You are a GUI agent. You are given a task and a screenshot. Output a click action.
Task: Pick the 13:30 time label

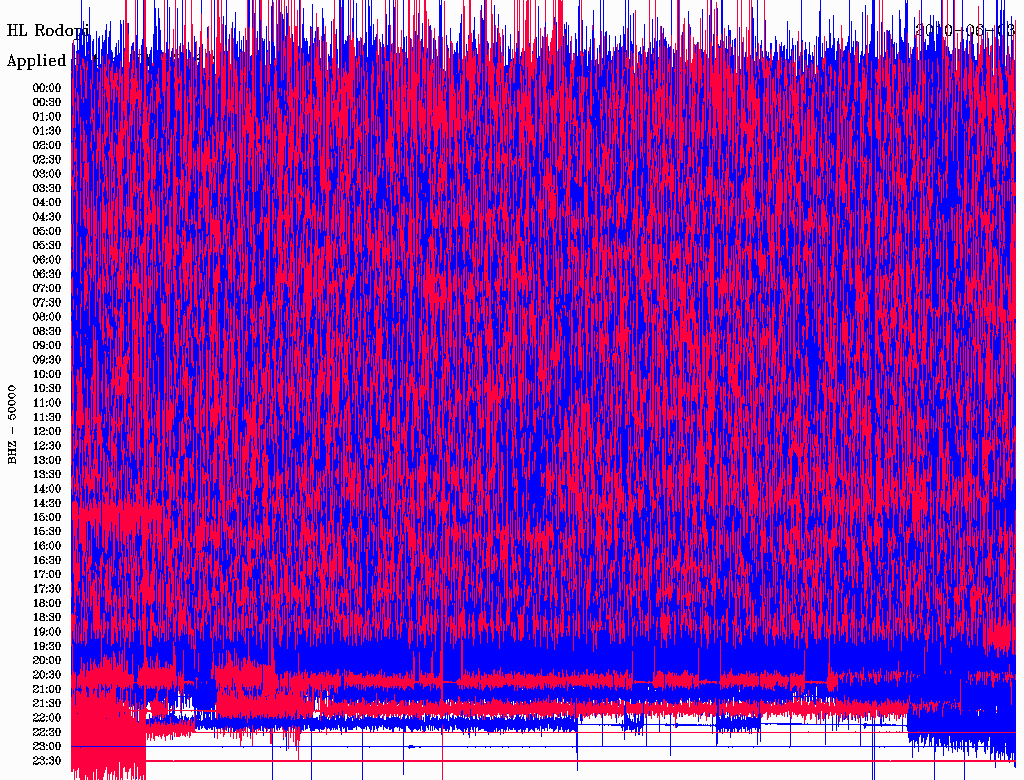pos(47,475)
